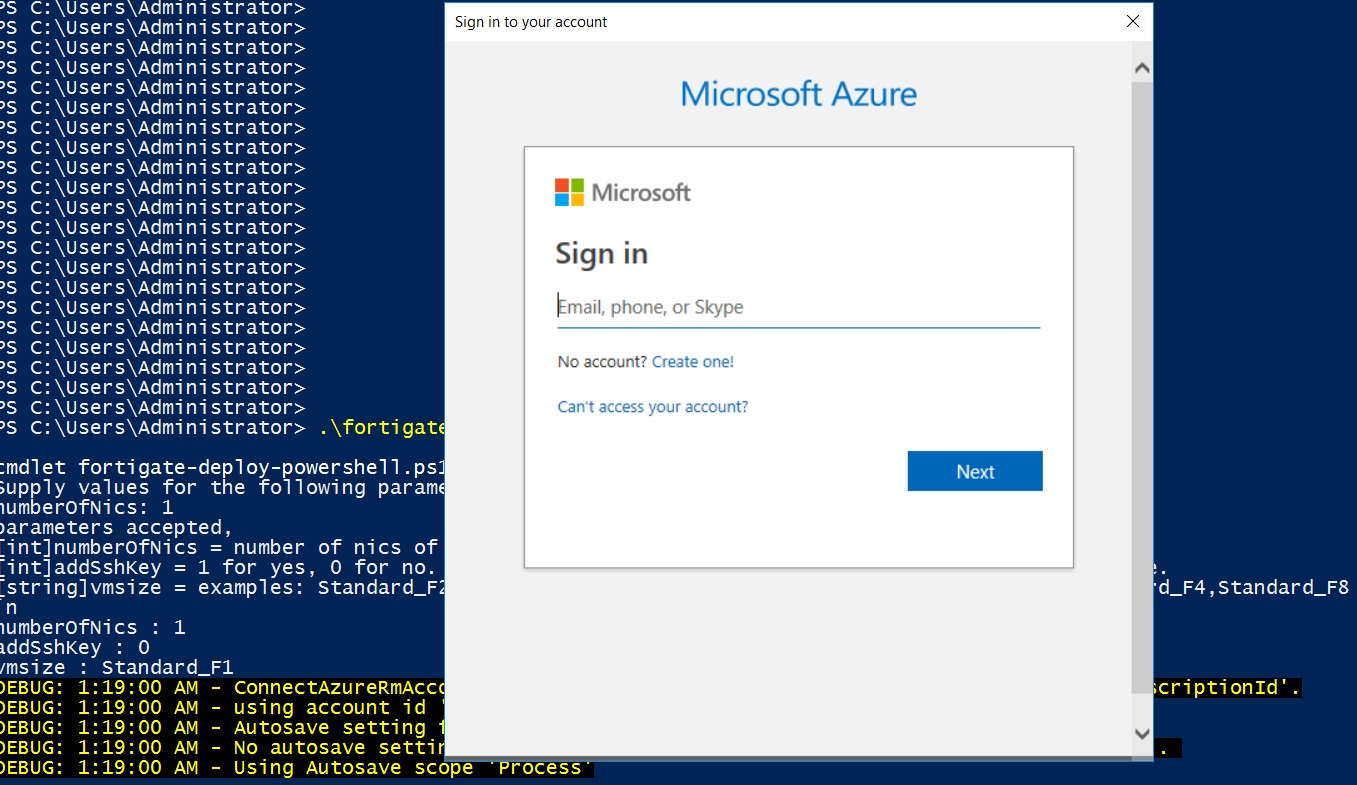Click the 'addSshKey : 0' output line
The image size is (1357, 785).
coord(75,648)
